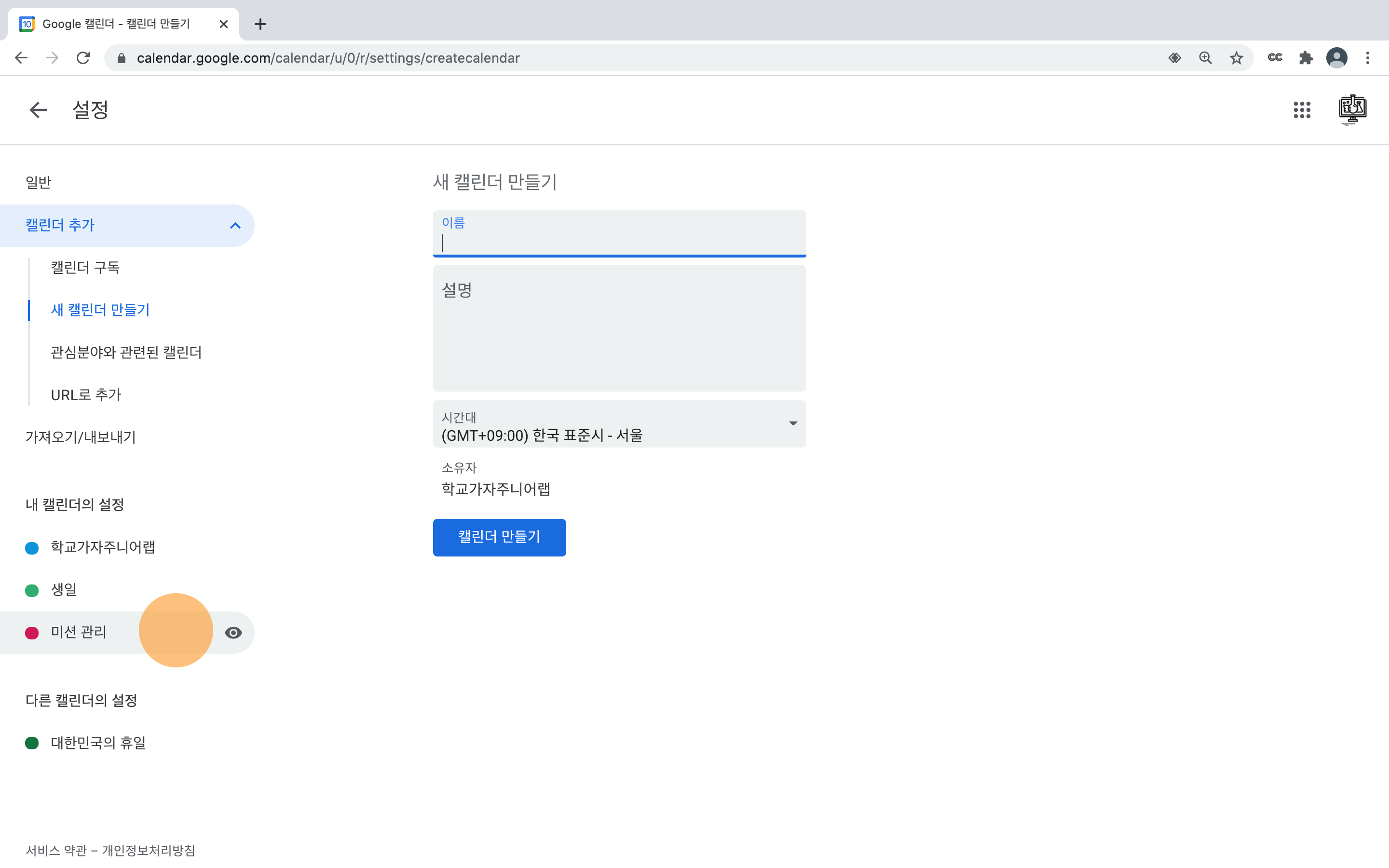Click the account avatar in the page header
Image resolution: width=1389 pixels, height=868 pixels.
coord(1352,109)
